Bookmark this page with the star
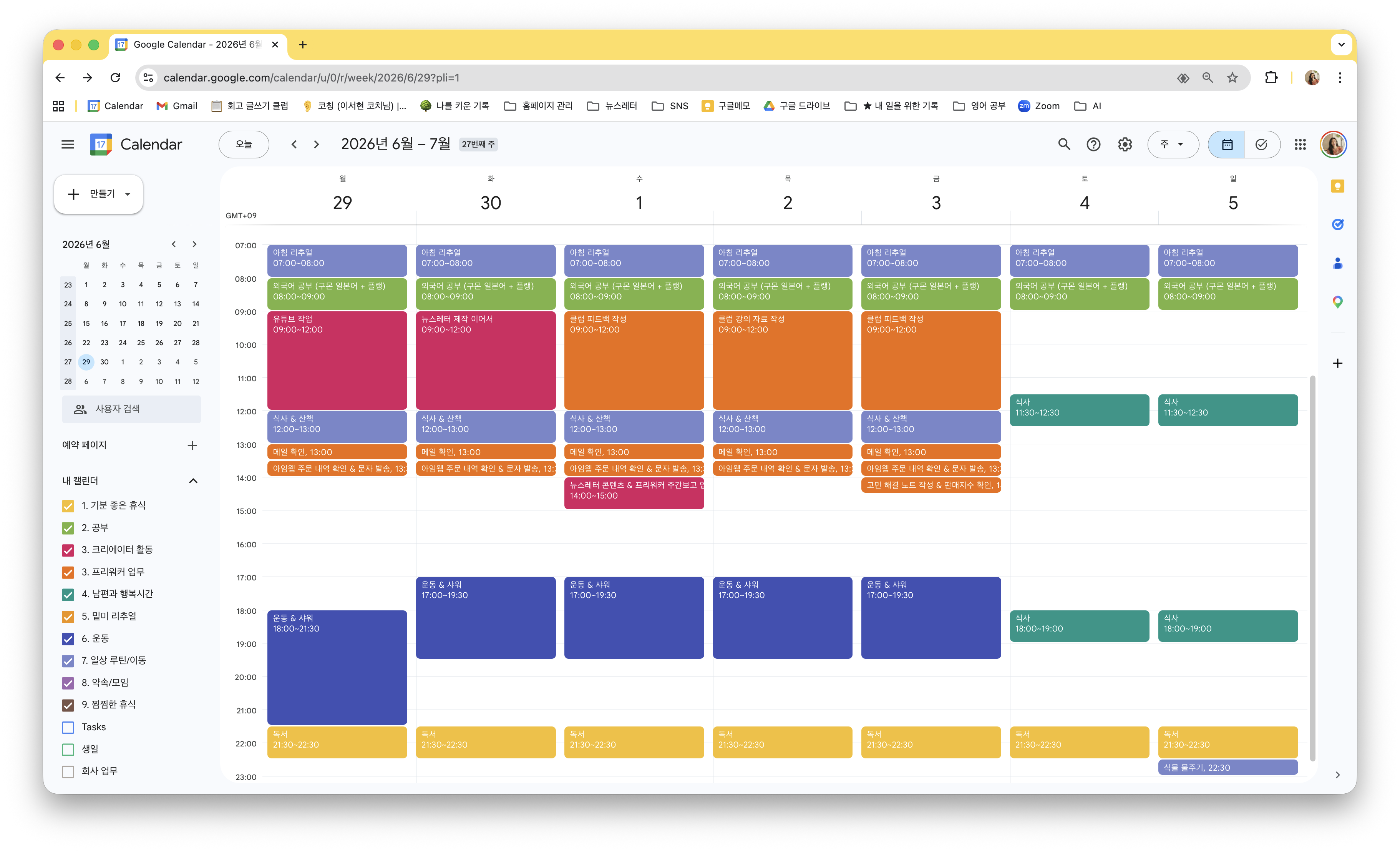 1232,77
